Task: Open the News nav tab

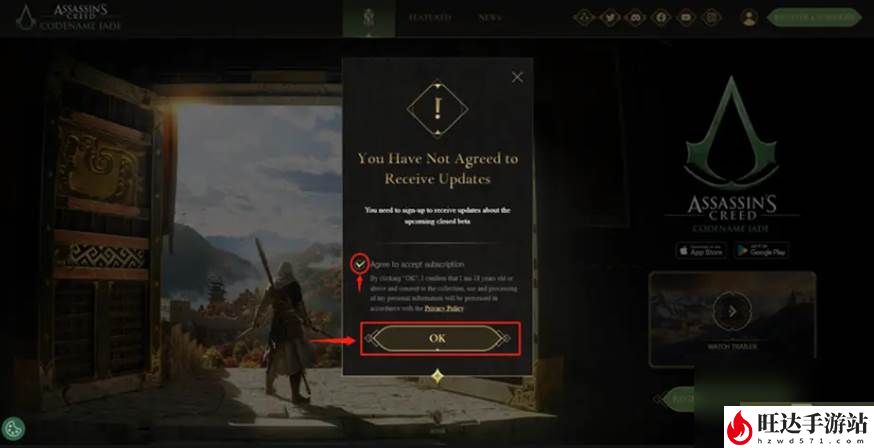Action: point(490,18)
